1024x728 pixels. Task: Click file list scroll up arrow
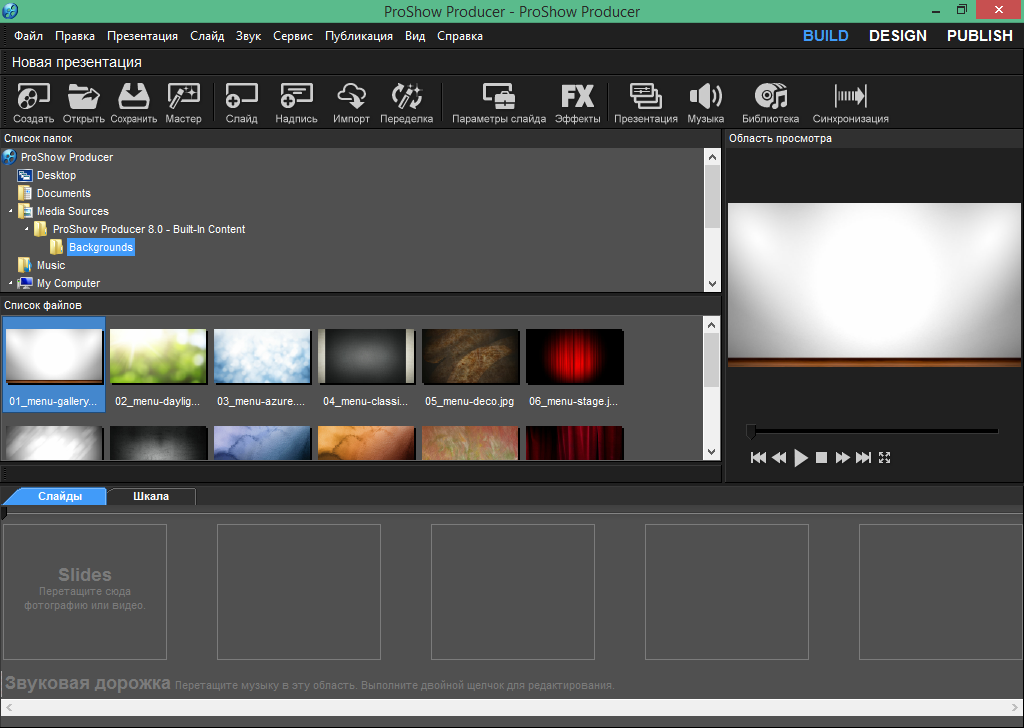(712, 325)
